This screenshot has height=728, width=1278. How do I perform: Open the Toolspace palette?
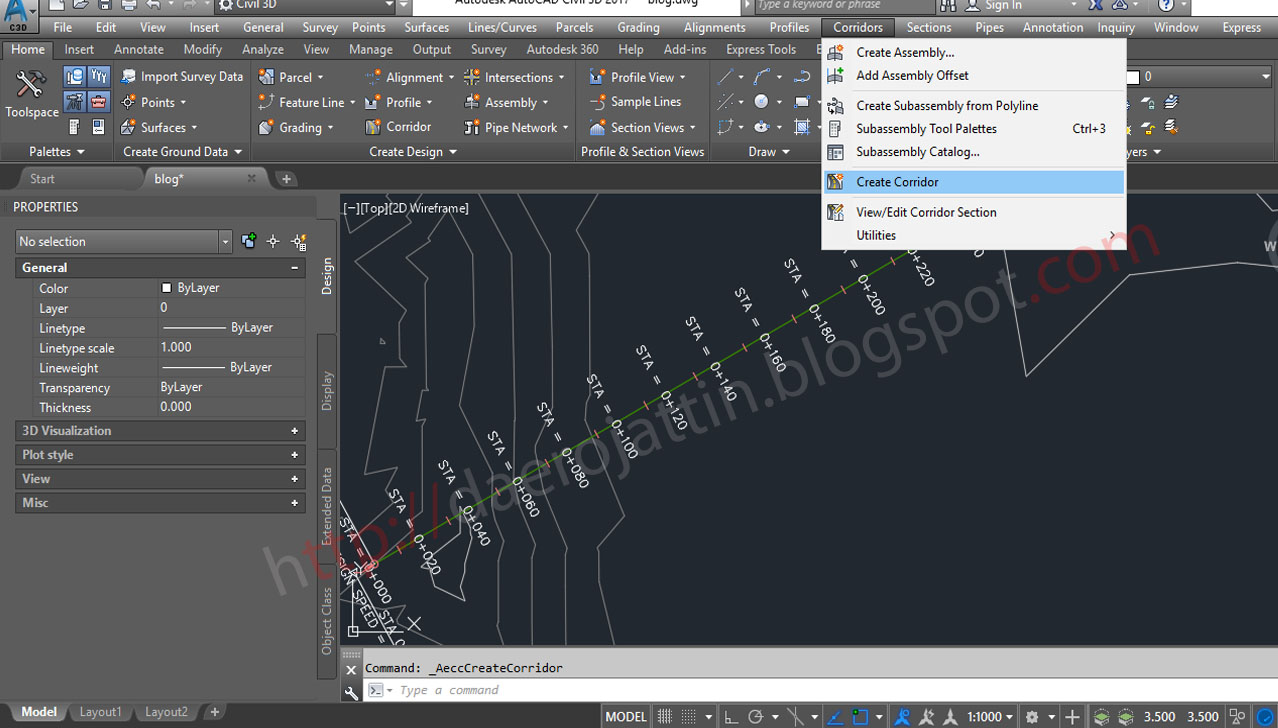pos(31,95)
